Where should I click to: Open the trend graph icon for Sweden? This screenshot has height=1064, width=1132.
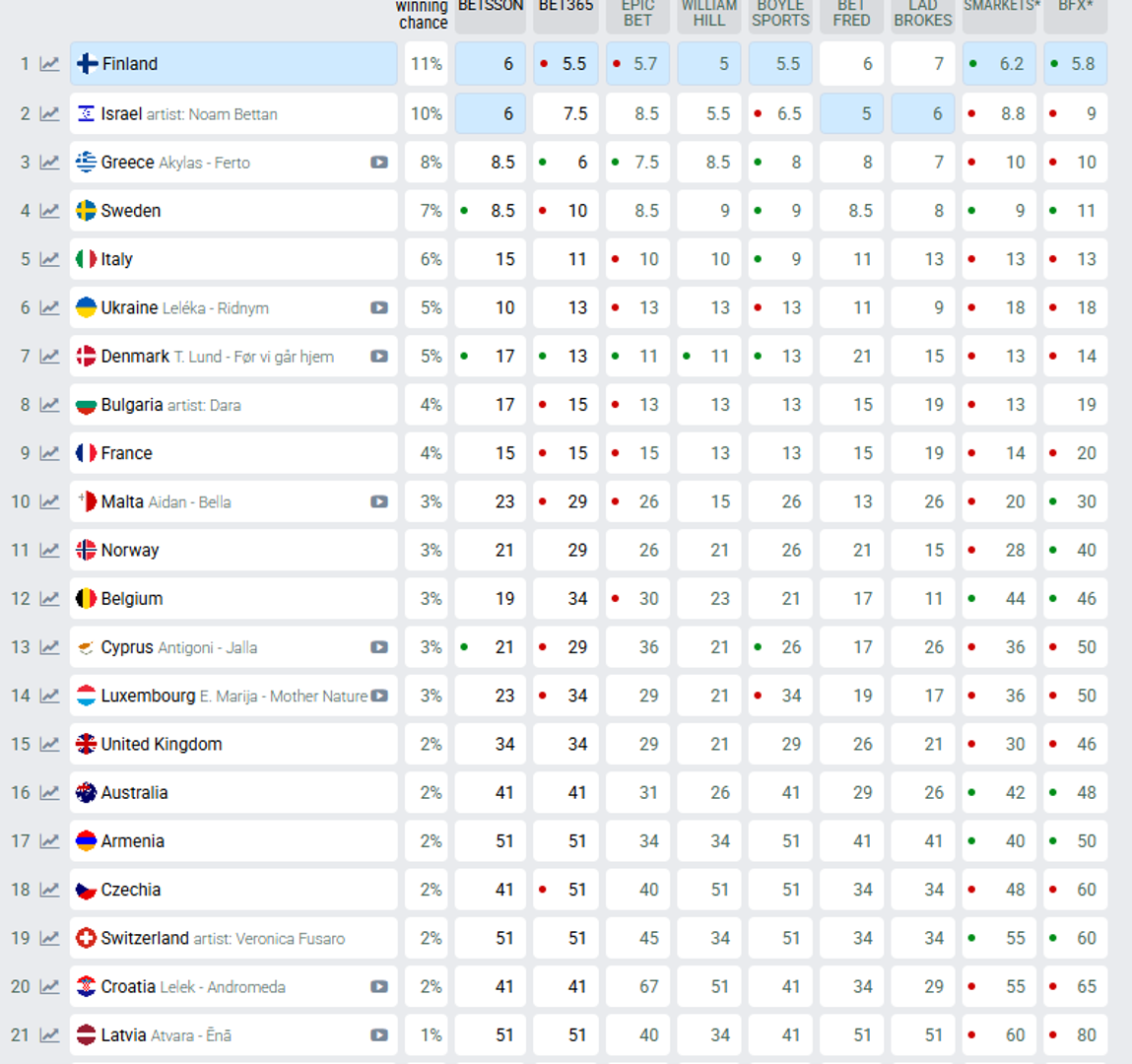point(49,211)
